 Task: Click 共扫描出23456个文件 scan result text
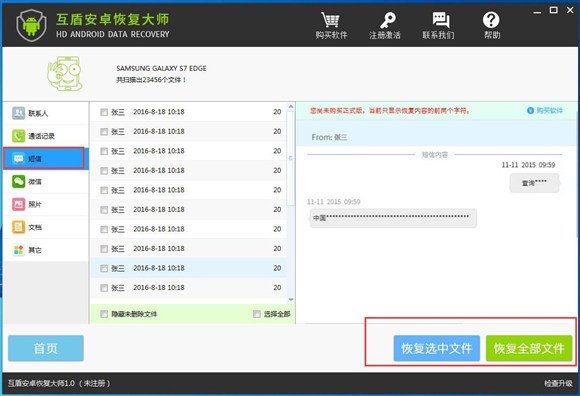(x=151, y=79)
